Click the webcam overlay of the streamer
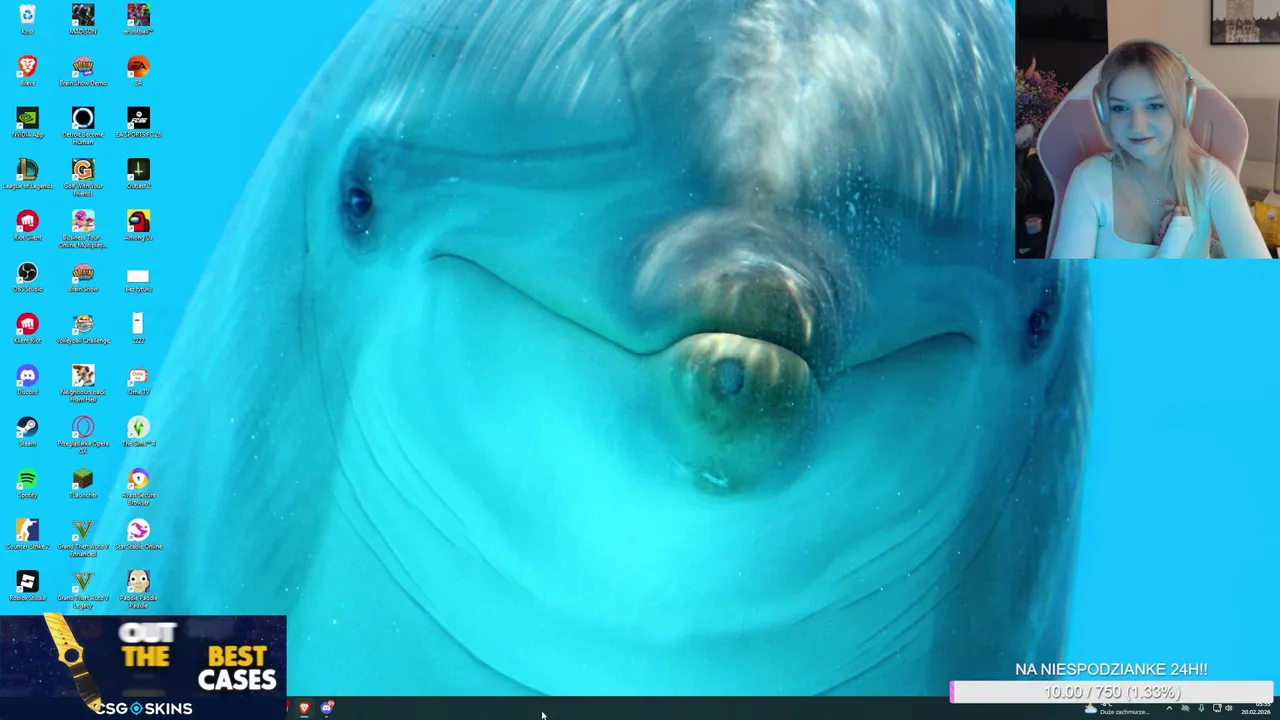This screenshot has height=720, width=1280. (x=1147, y=130)
